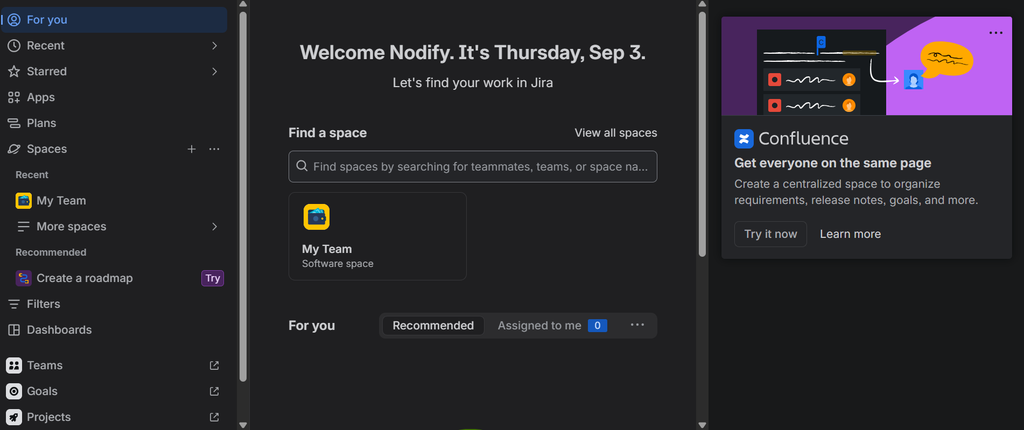1024x430 pixels.
Task: Click the My Team icon in sidebar
Action: point(24,201)
